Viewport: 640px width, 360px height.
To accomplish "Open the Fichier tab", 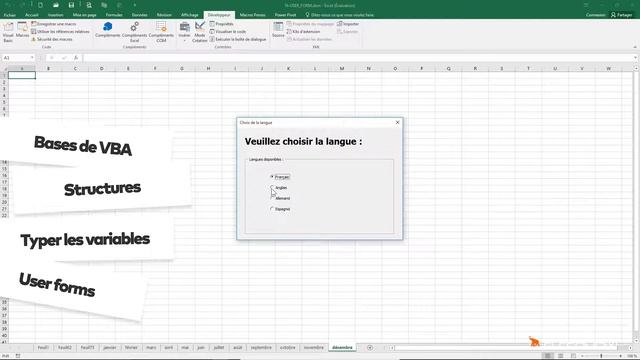I will 9,15.
